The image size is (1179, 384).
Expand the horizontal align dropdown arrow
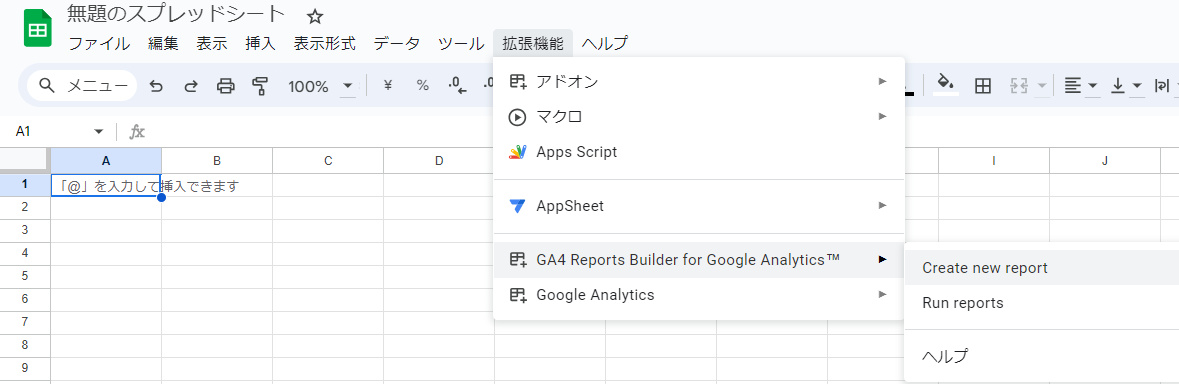point(1093,86)
